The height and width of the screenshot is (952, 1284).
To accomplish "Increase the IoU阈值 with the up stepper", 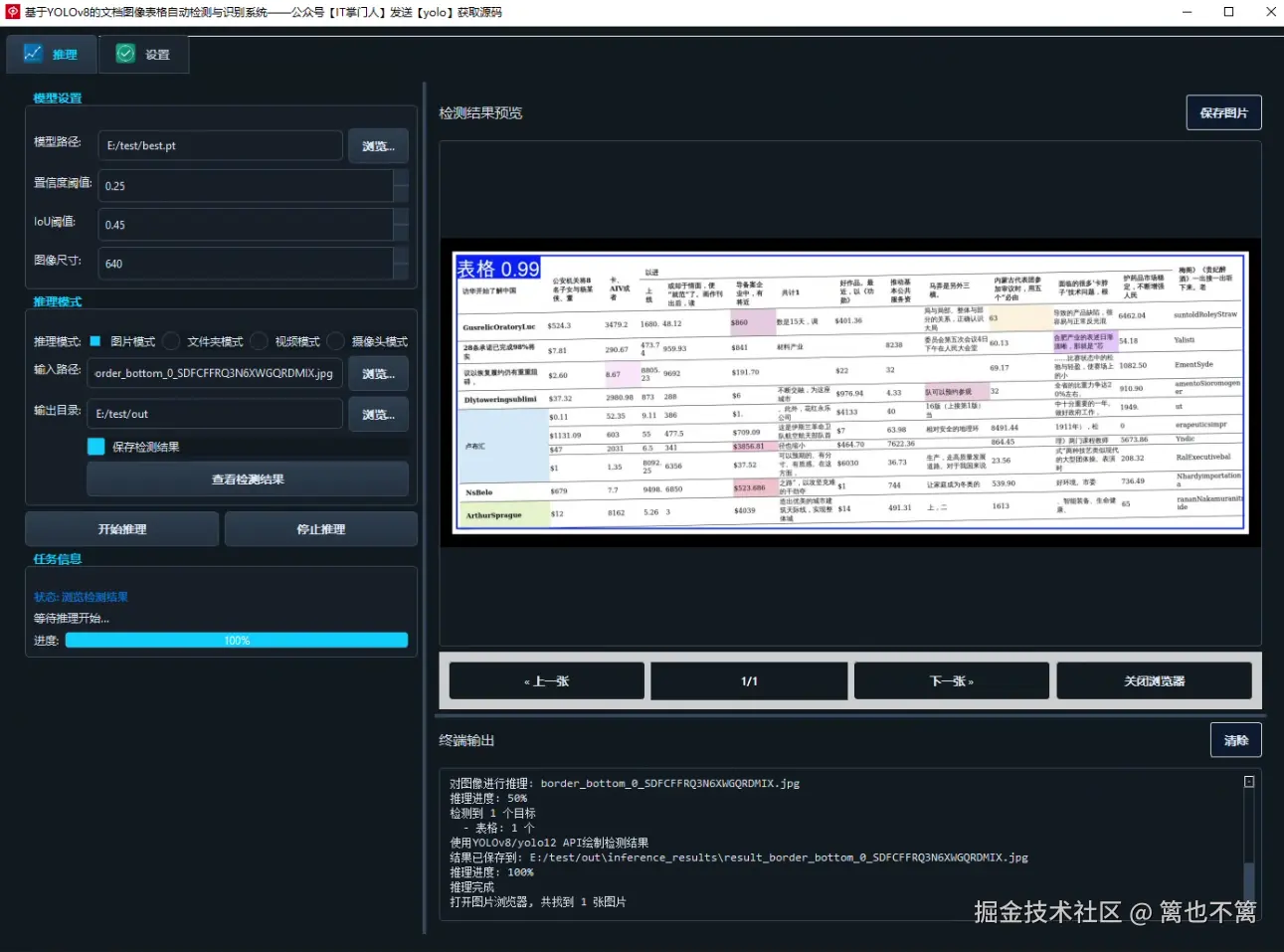I will [401, 217].
